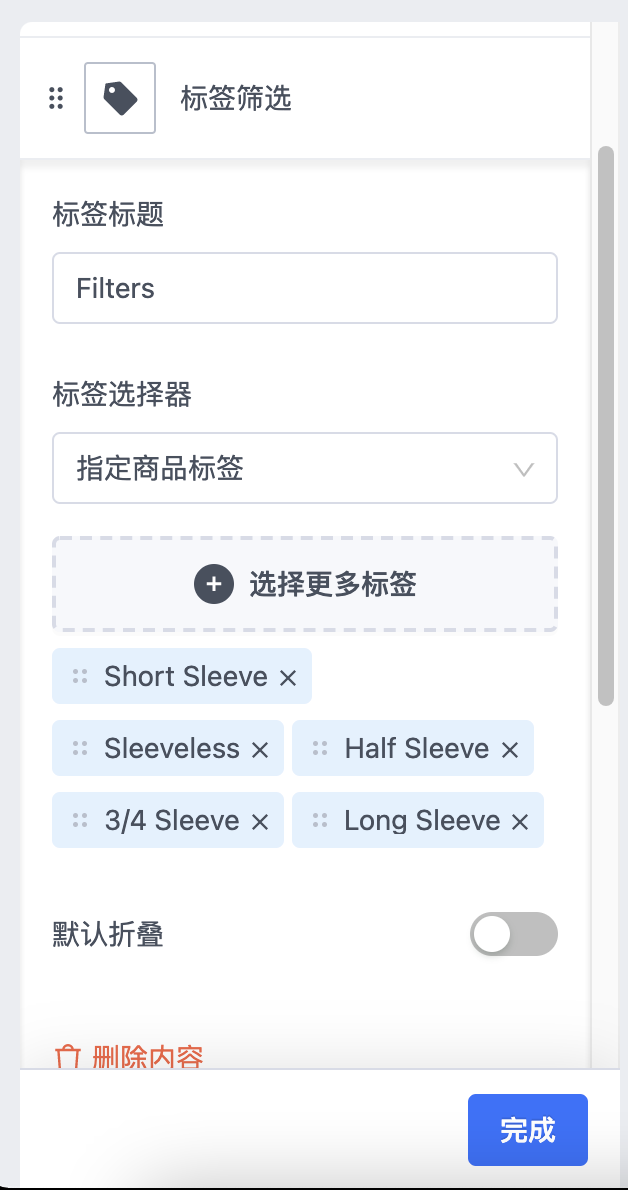Click the dropdown chevron for 指定商品标签
Image resolution: width=628 pixels, height=1190 pixels.
(524, 468)
